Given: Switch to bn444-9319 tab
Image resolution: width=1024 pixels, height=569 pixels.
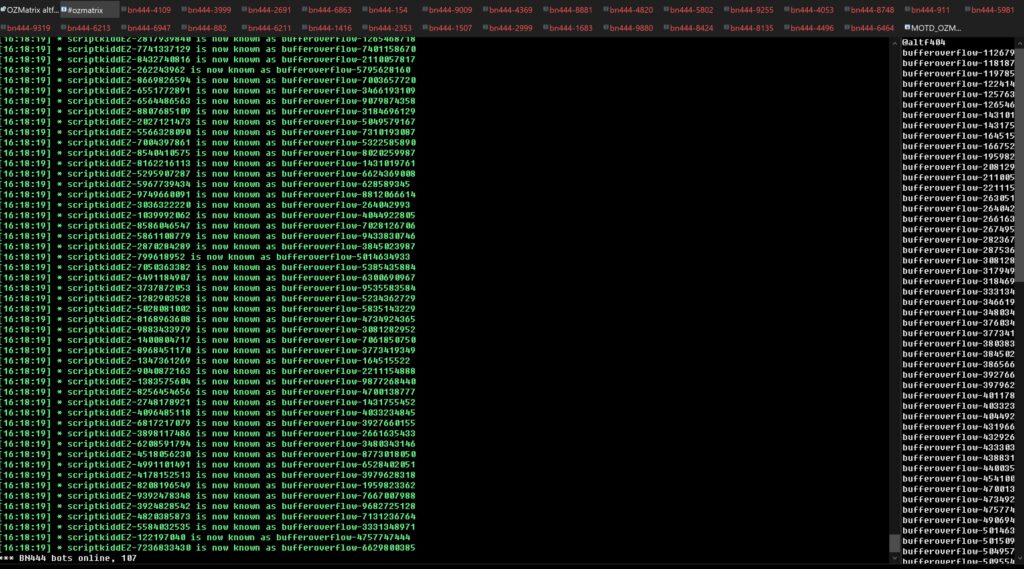Looking at the screenshot, I should (x=25, y=28).
